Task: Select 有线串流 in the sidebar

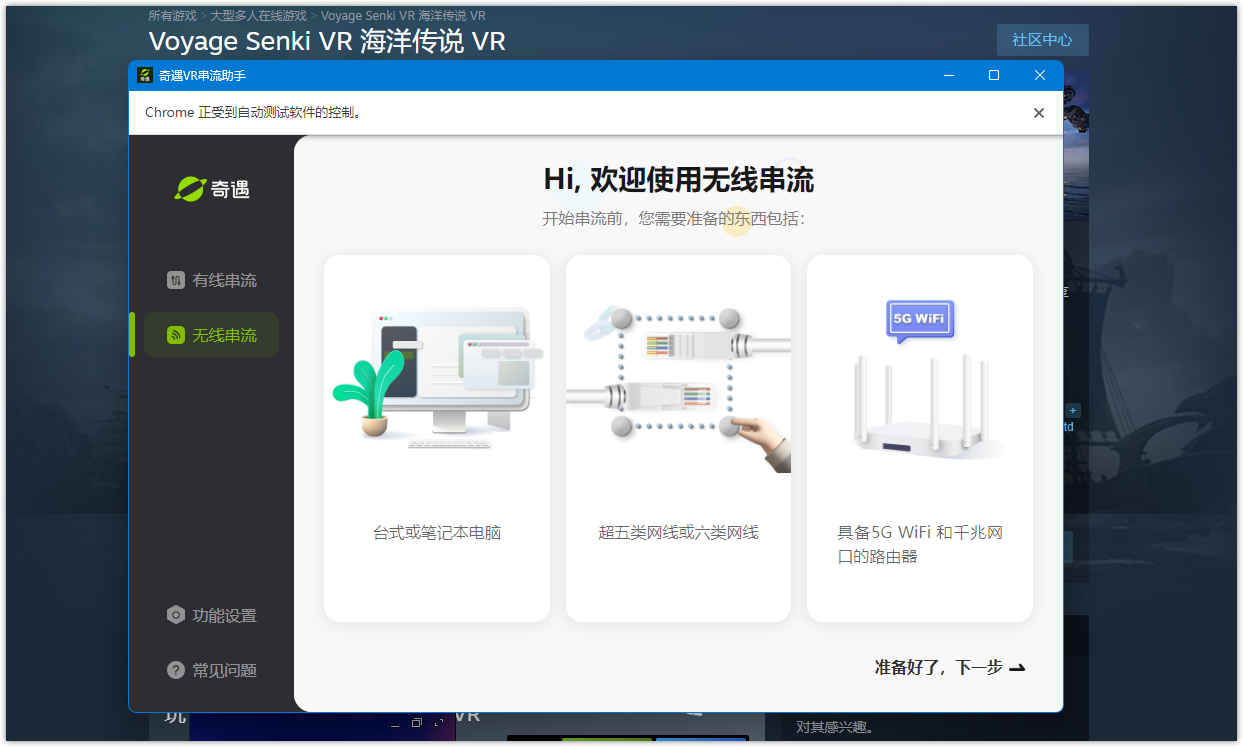Action: 211,280
